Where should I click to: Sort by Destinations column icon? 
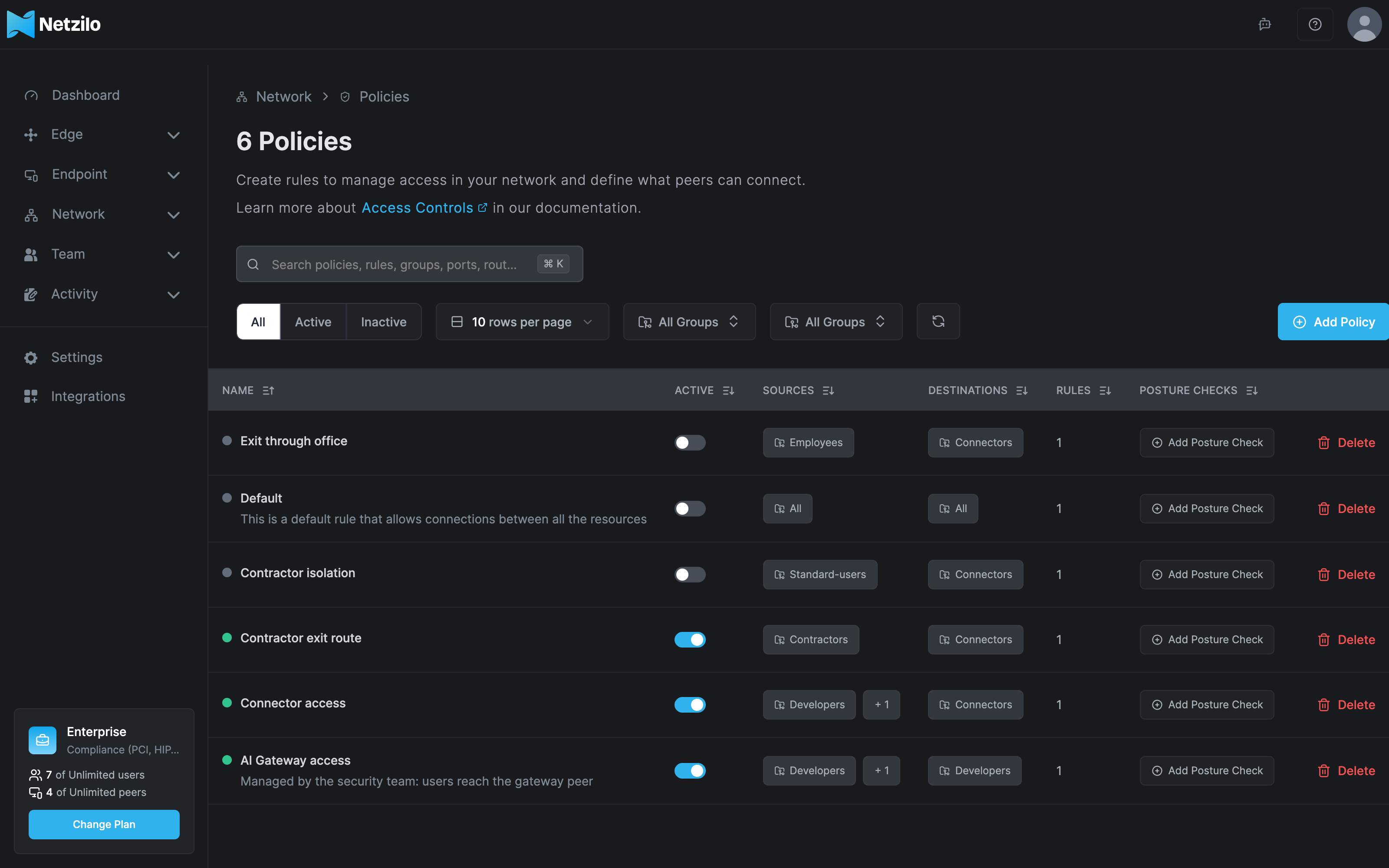(x=1022, y=390)
